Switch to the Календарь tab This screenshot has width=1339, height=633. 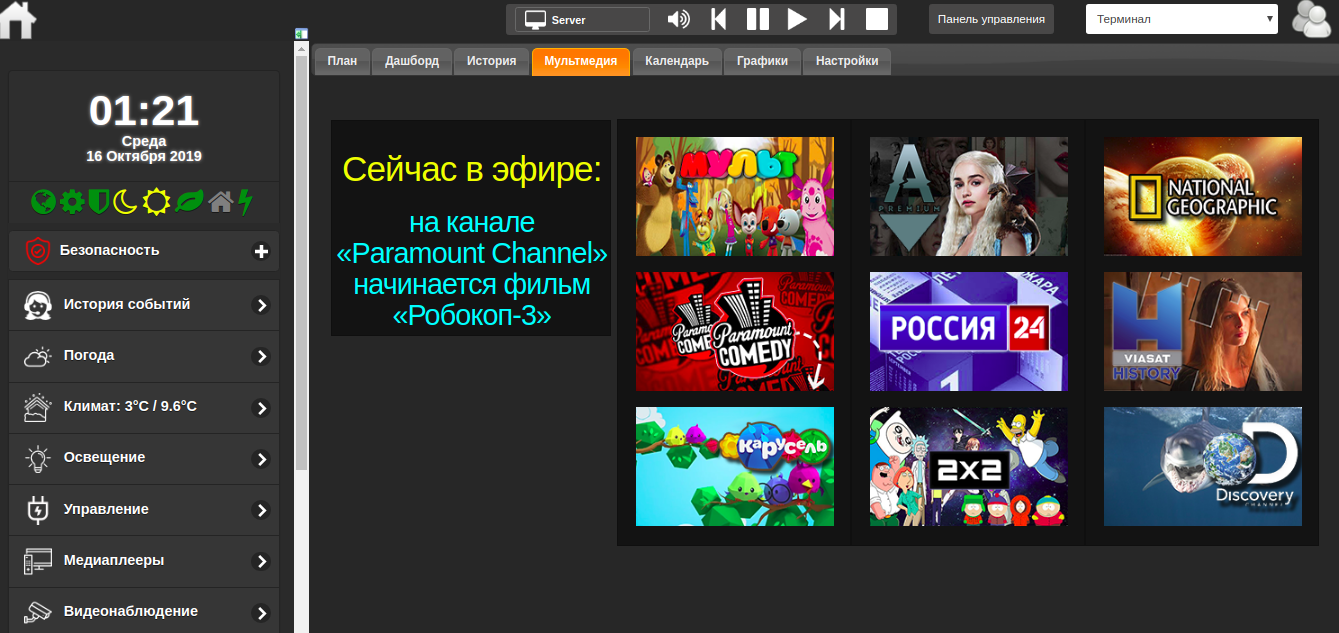coord(677,61)
